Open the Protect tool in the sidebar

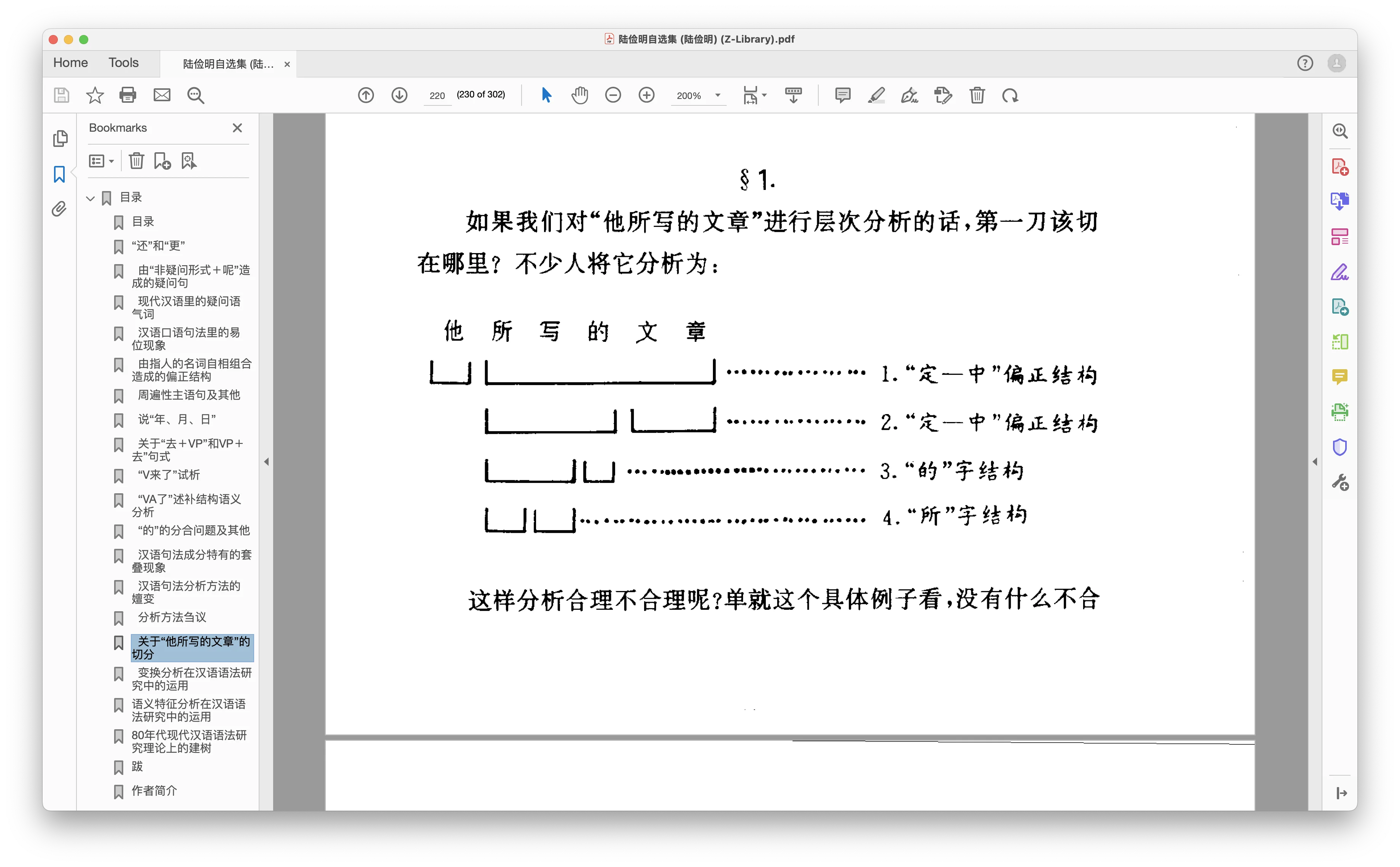click(1340, 447)
